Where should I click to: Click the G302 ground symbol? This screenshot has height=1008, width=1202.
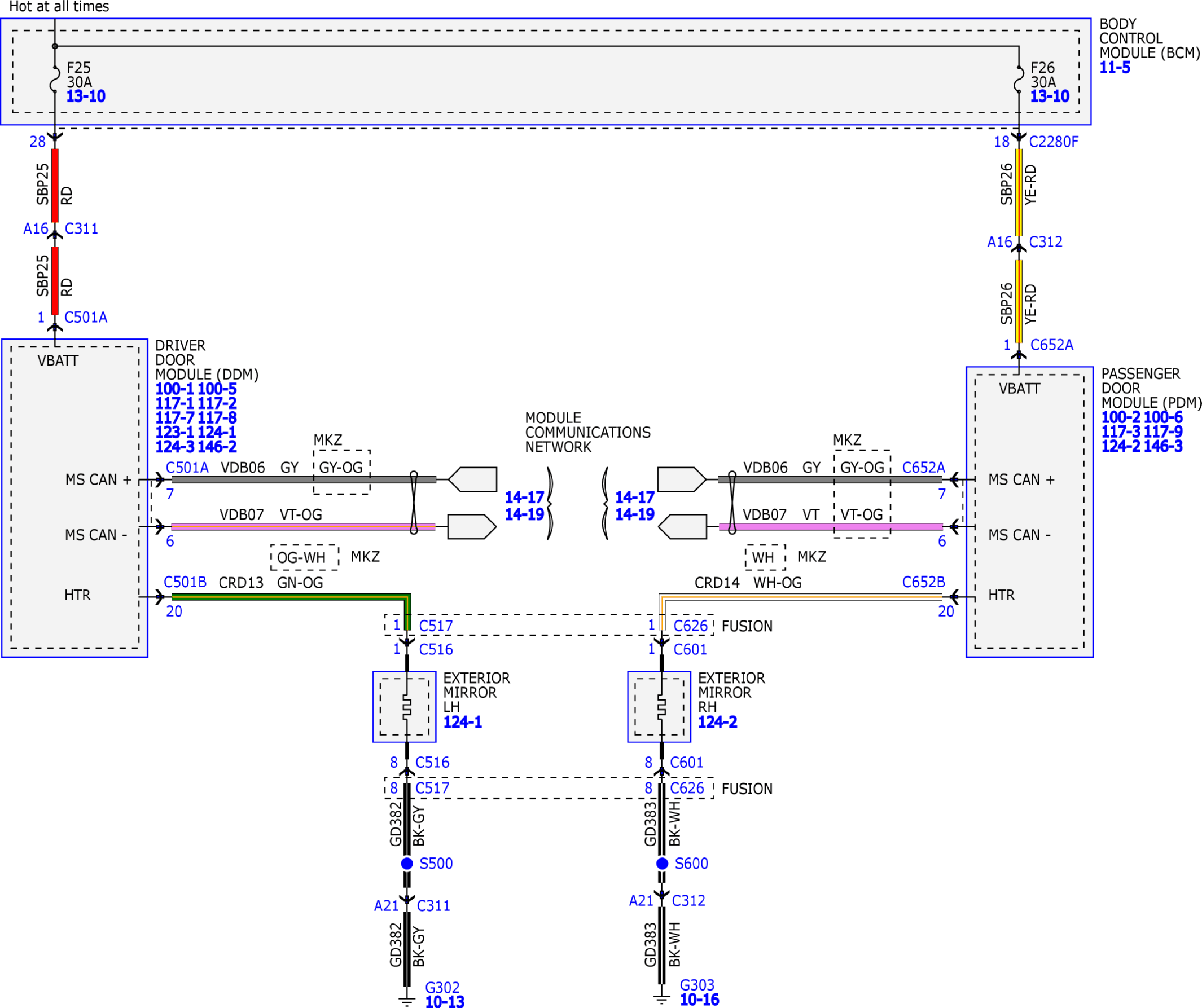tap(407, 1001)
